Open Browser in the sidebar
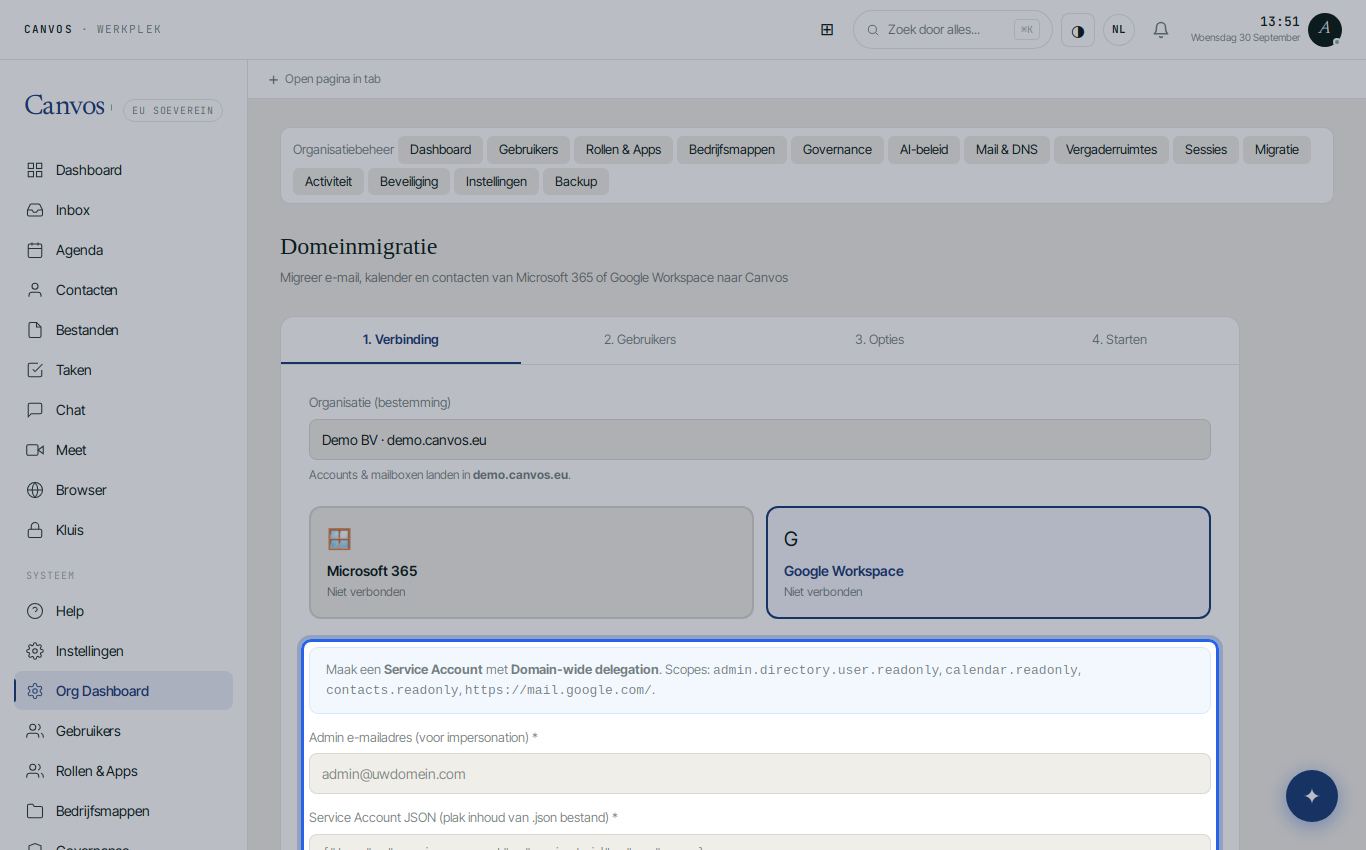Viewport: 1366px width, 850px height. (124, 490)
